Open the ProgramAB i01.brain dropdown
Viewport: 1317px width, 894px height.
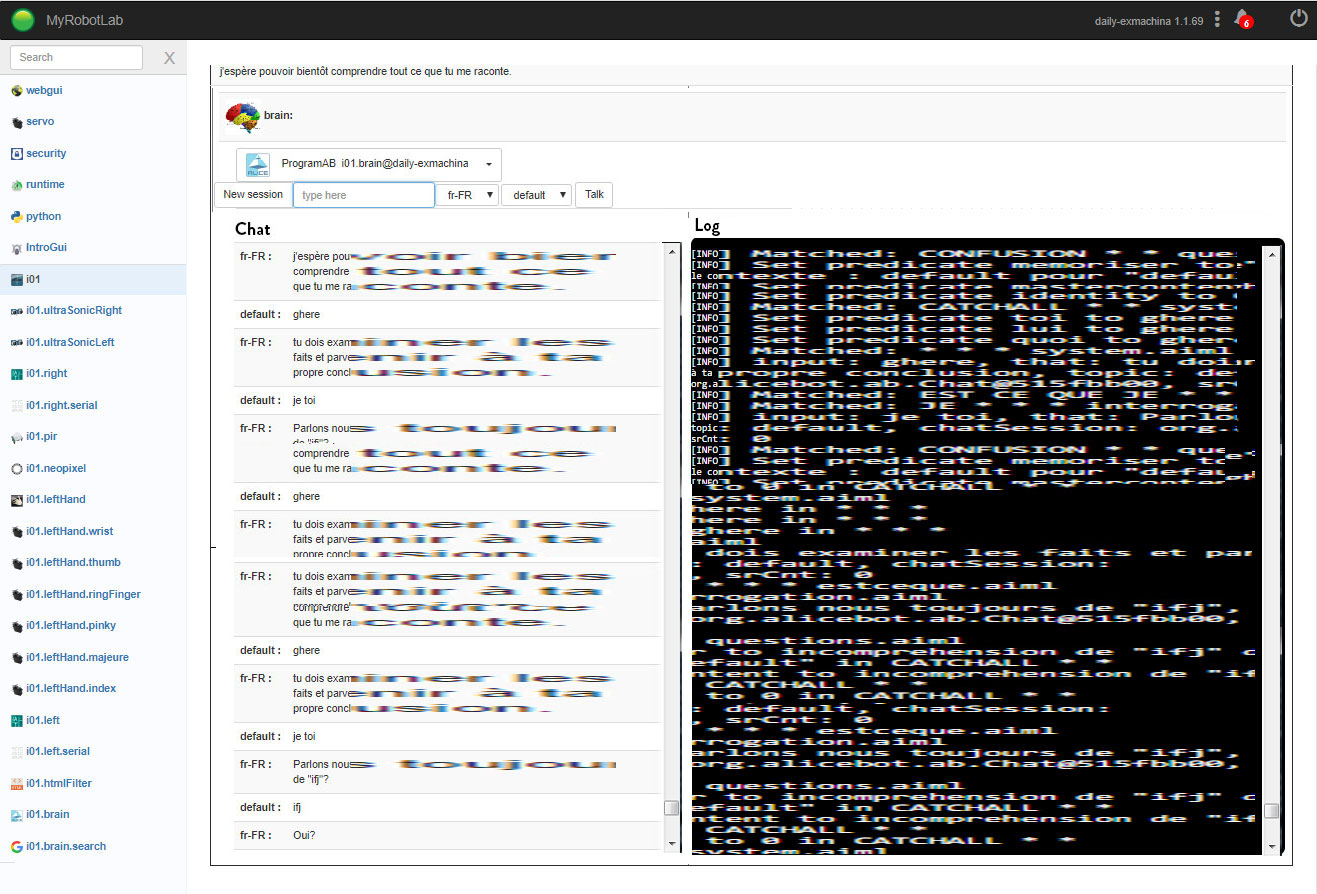[369, 164]
